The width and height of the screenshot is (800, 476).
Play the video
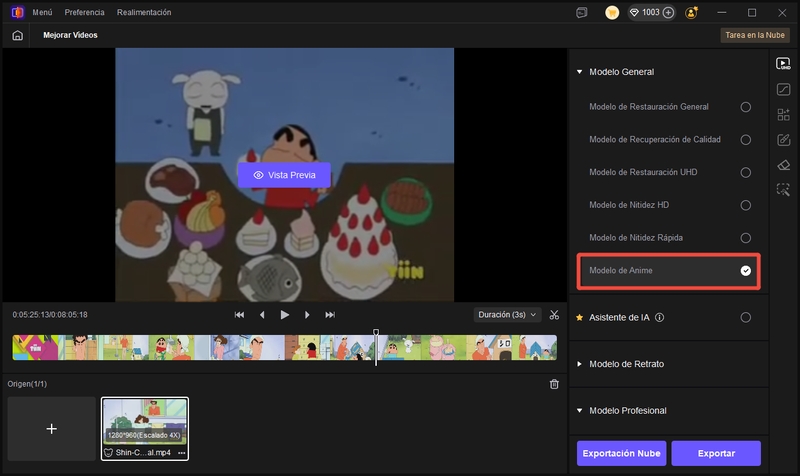pyautogui.click(x=285, y=315)
